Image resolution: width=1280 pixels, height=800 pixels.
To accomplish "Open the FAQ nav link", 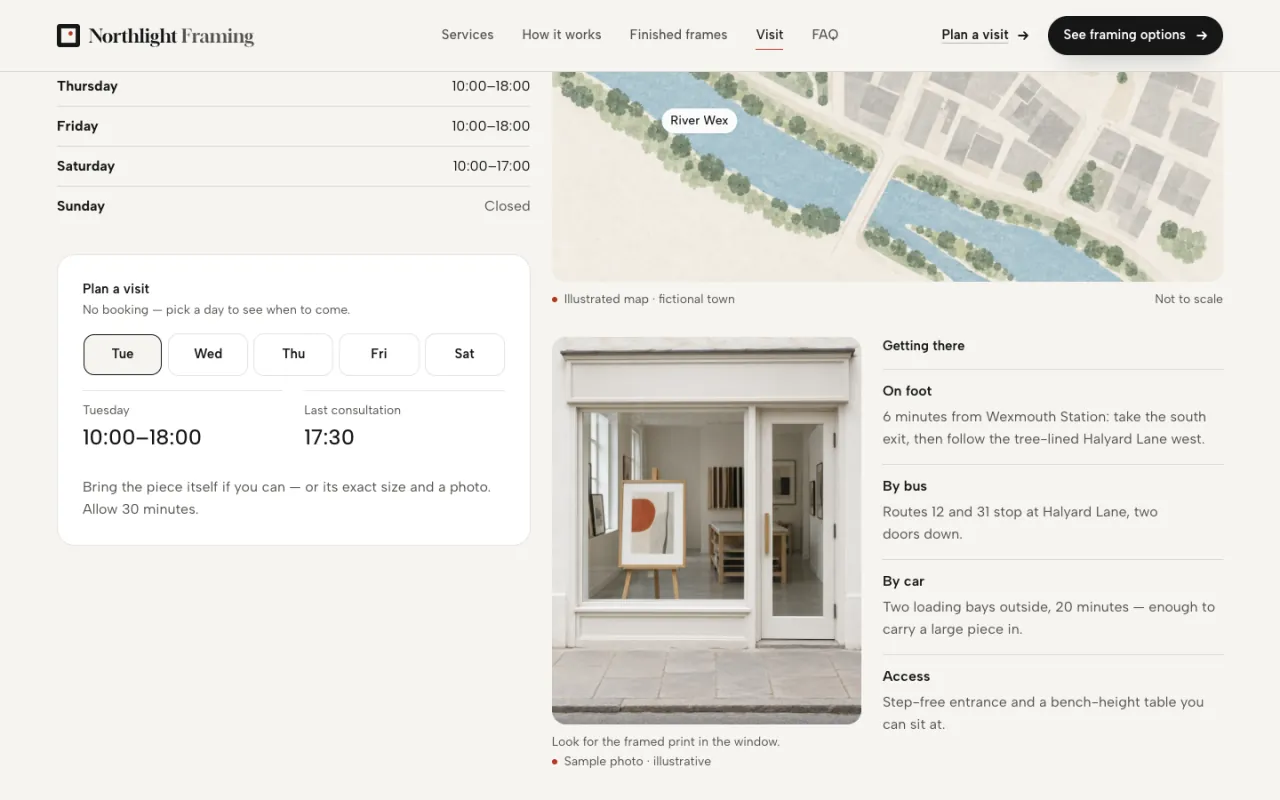I will [825, 35].
